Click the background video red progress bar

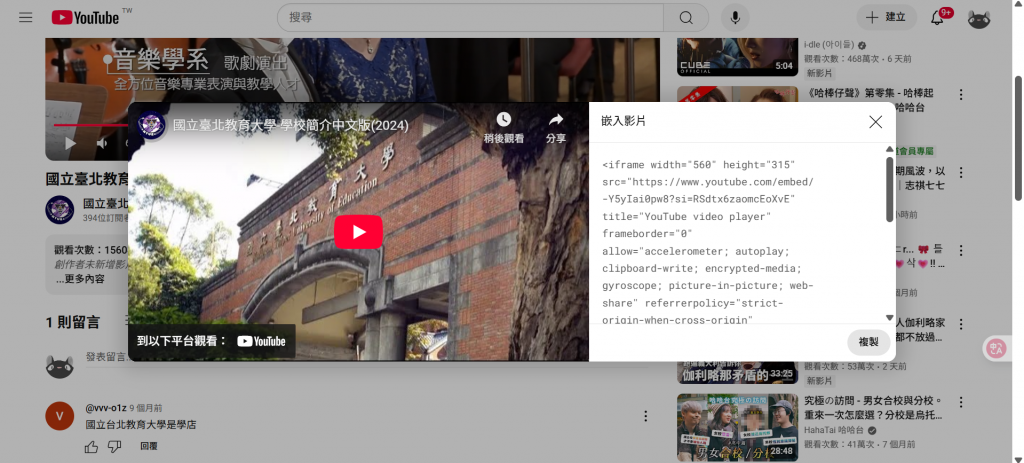tap(90, 124)
